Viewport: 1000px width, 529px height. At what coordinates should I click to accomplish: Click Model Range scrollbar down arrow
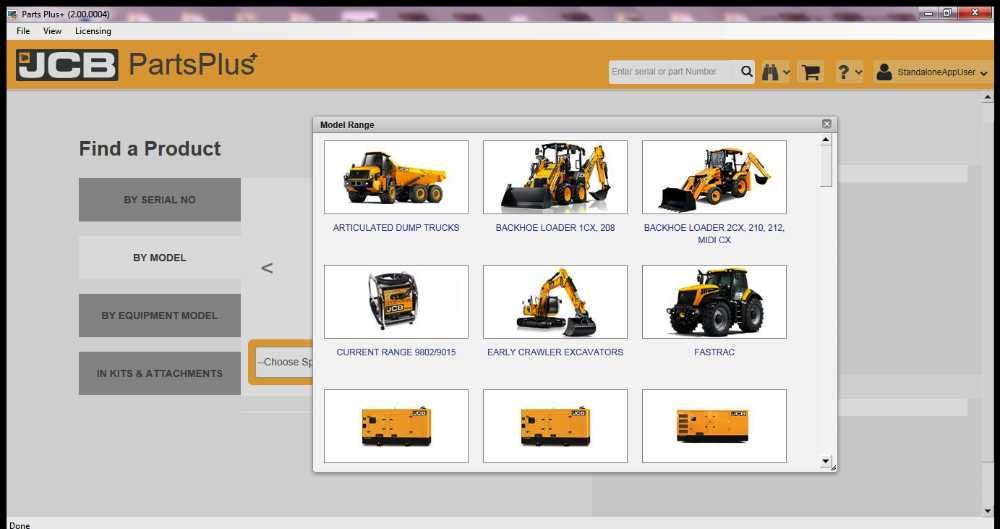[826, 461]
